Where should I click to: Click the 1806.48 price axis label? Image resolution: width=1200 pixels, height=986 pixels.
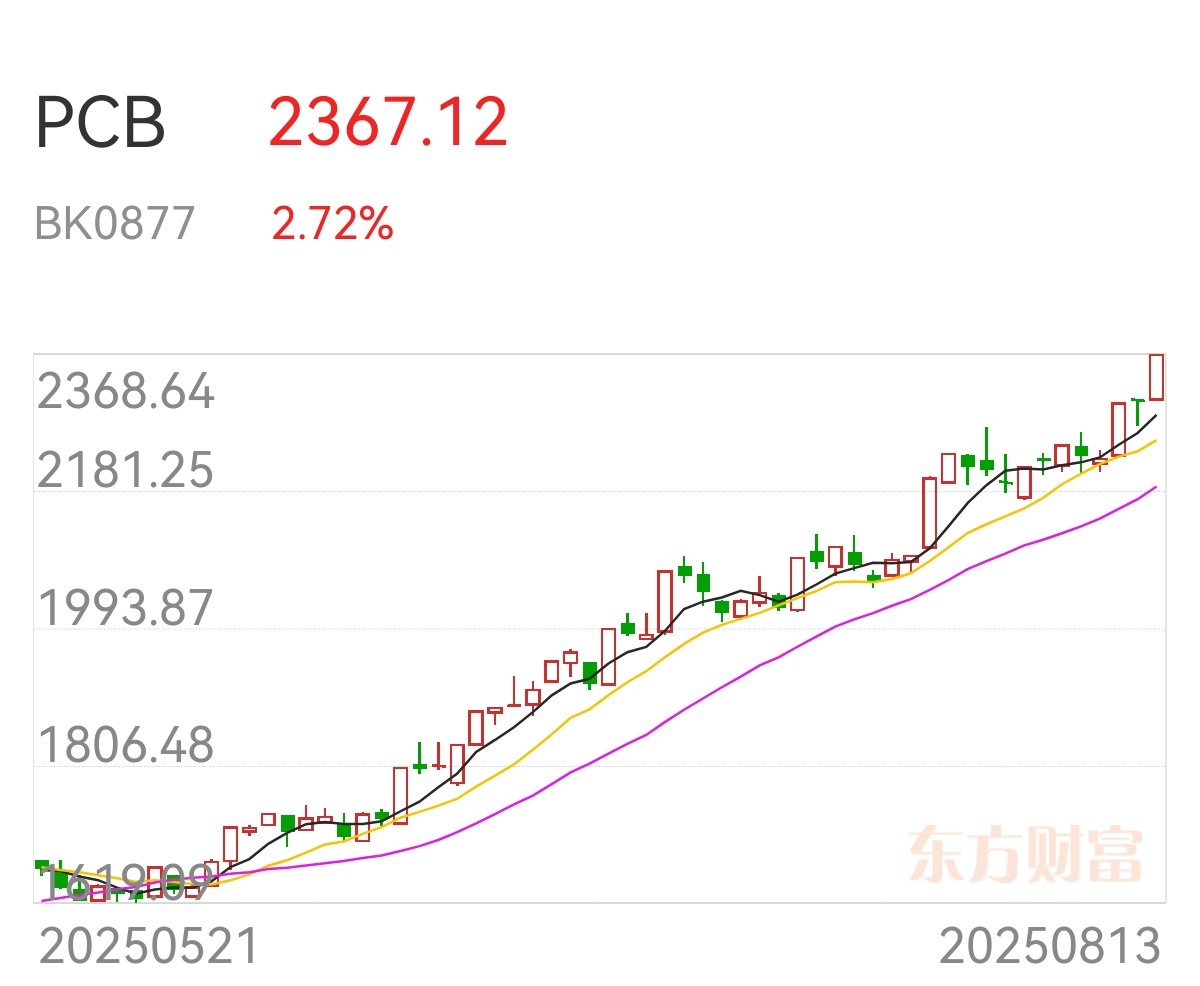pos(126,745)
